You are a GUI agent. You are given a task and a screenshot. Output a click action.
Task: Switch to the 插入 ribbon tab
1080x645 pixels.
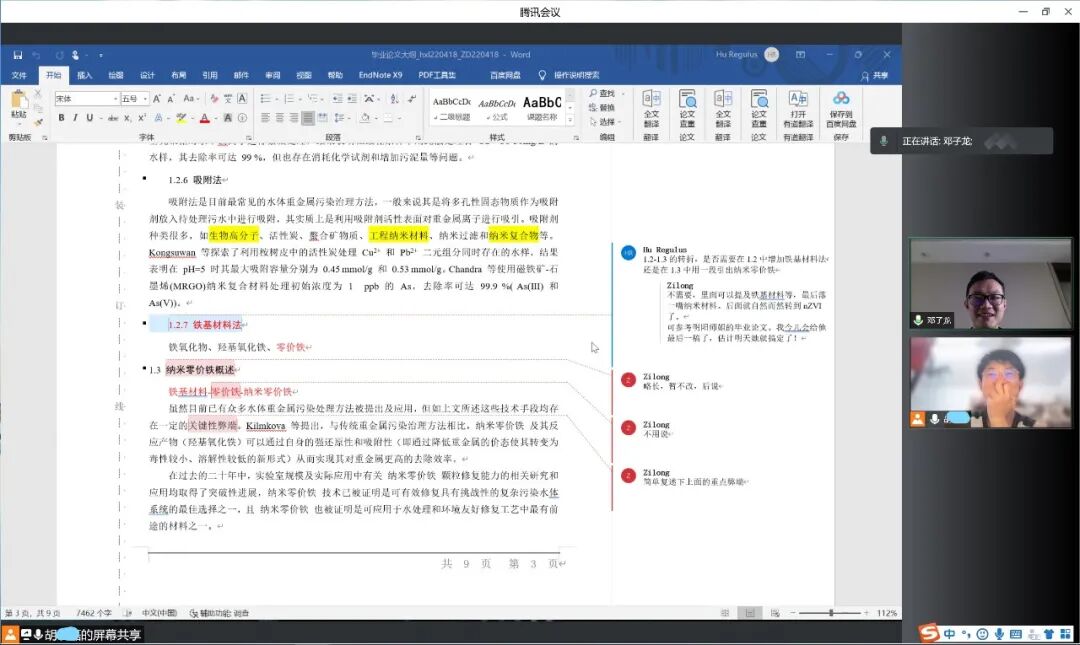(x=85, y=75)
